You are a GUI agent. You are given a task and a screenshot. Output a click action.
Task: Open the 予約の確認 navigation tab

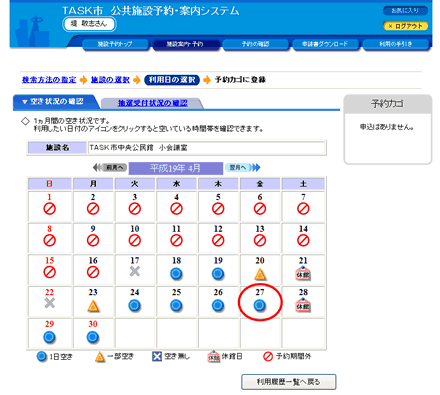(255, 44)
